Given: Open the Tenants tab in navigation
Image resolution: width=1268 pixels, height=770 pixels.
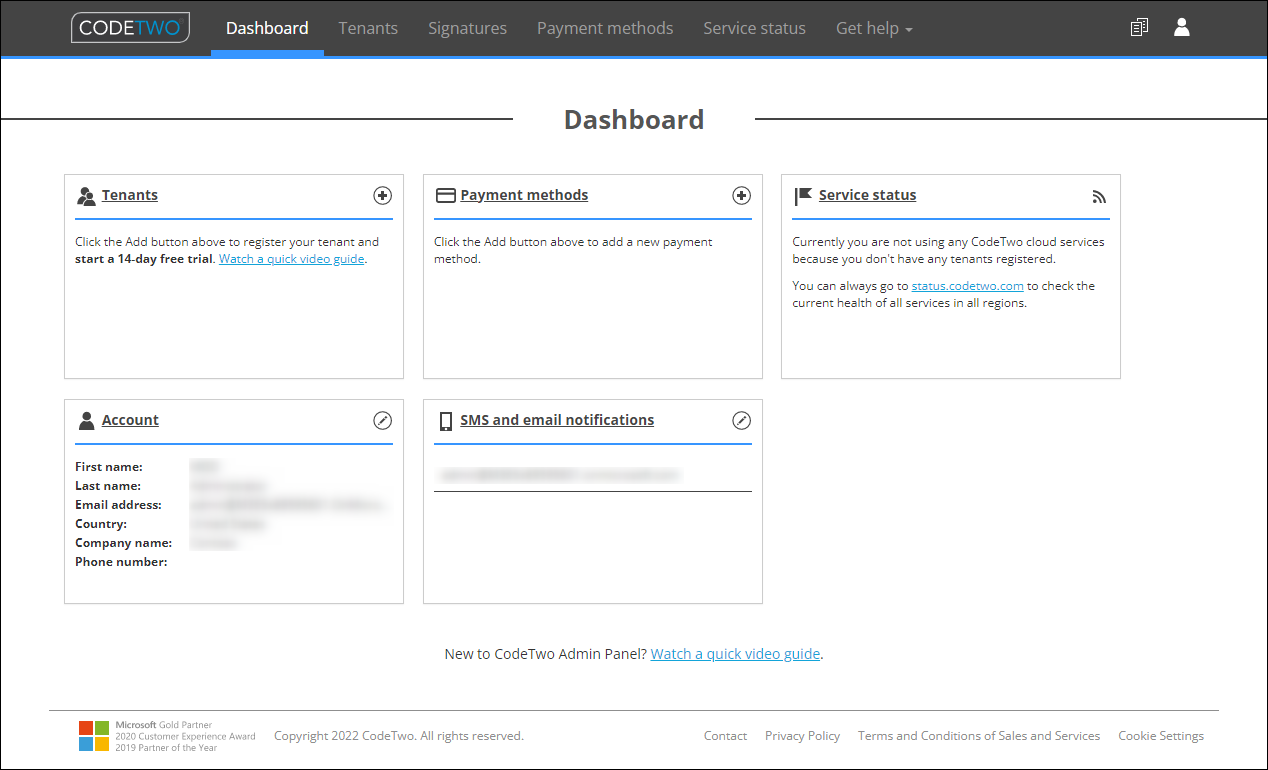Looking at the screenshot, I should point(368,28).
